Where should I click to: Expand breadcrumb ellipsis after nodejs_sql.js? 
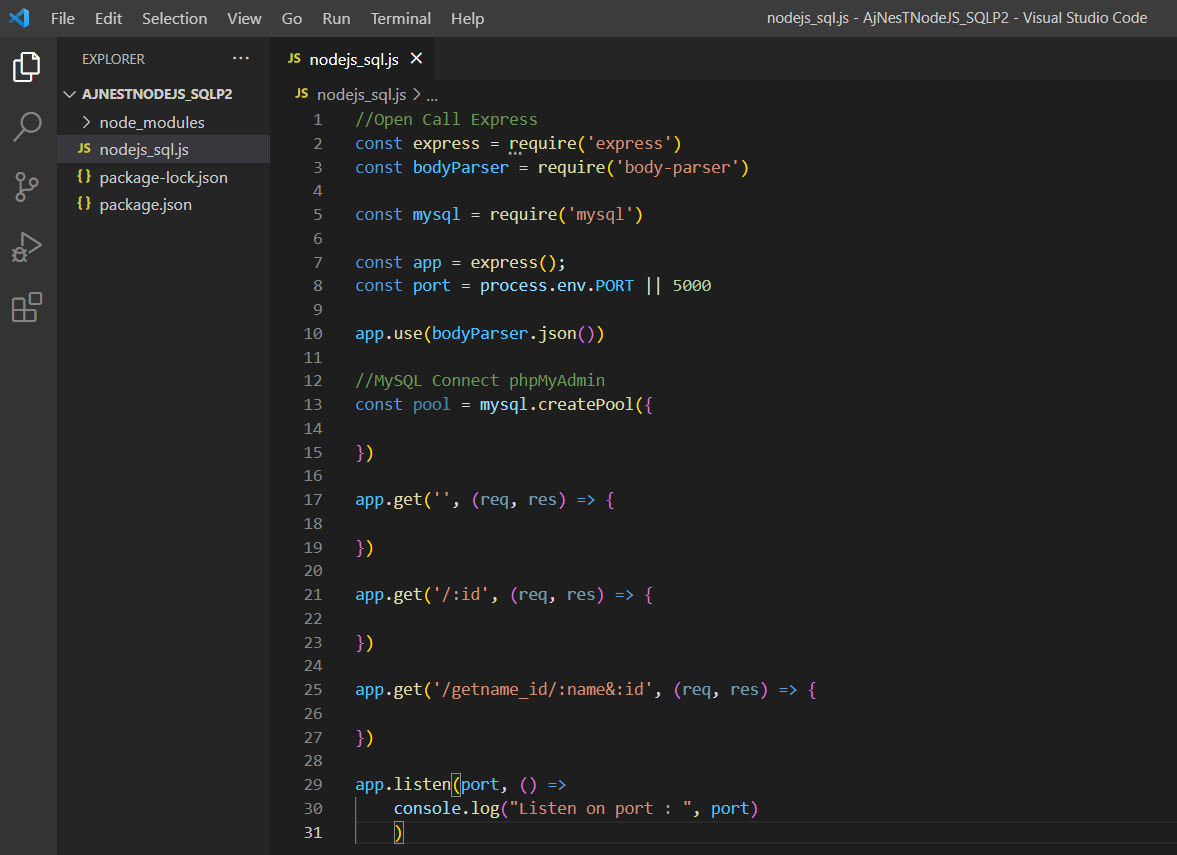click(x=432, y=95)
